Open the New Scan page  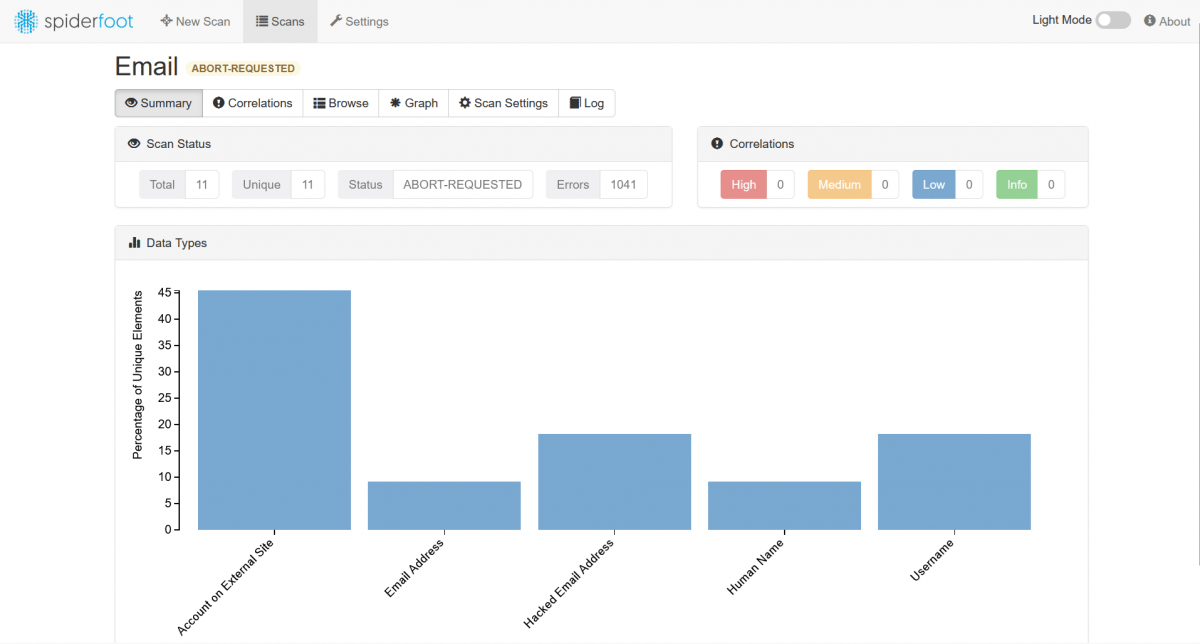pos(195,21)
